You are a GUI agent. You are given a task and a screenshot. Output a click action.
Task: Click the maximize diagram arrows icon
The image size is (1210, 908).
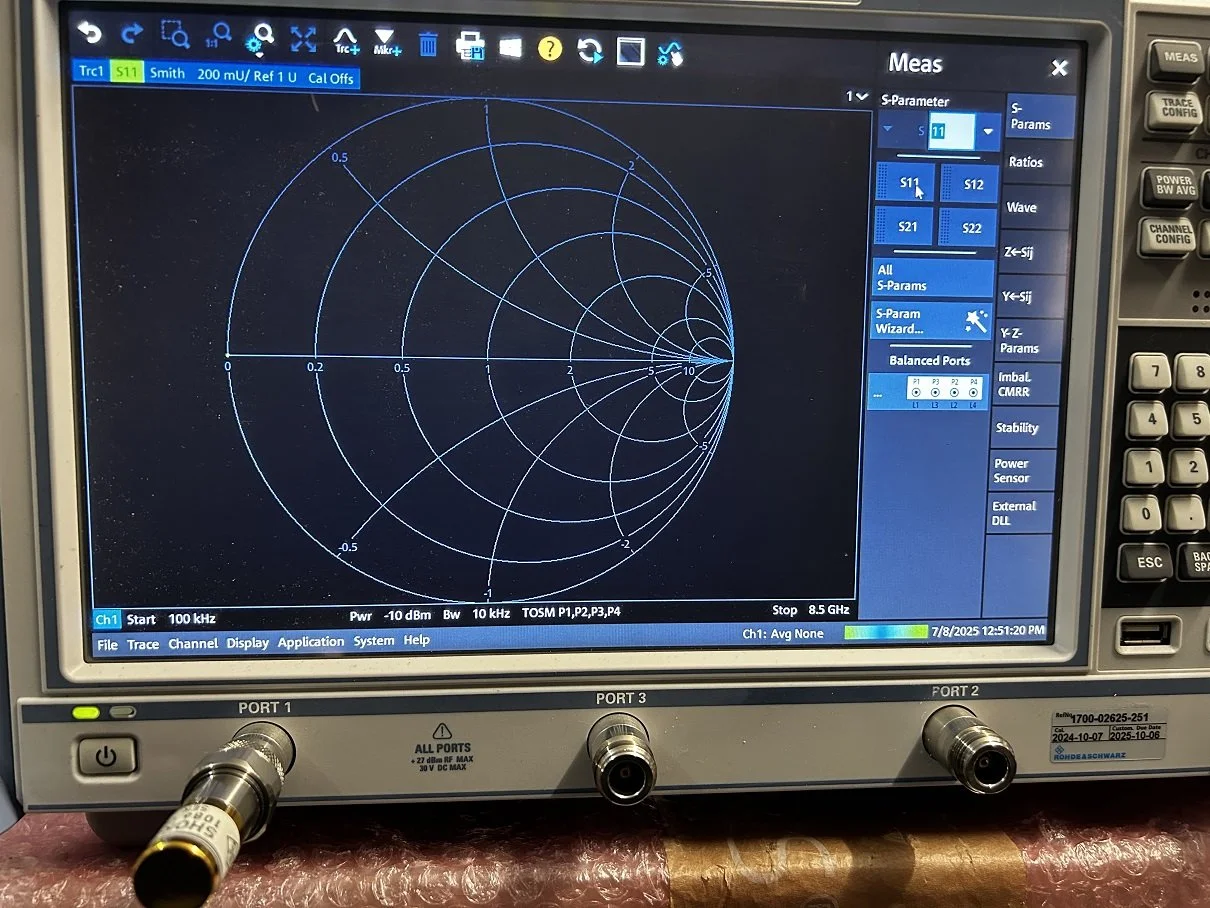tap(303, 39)
